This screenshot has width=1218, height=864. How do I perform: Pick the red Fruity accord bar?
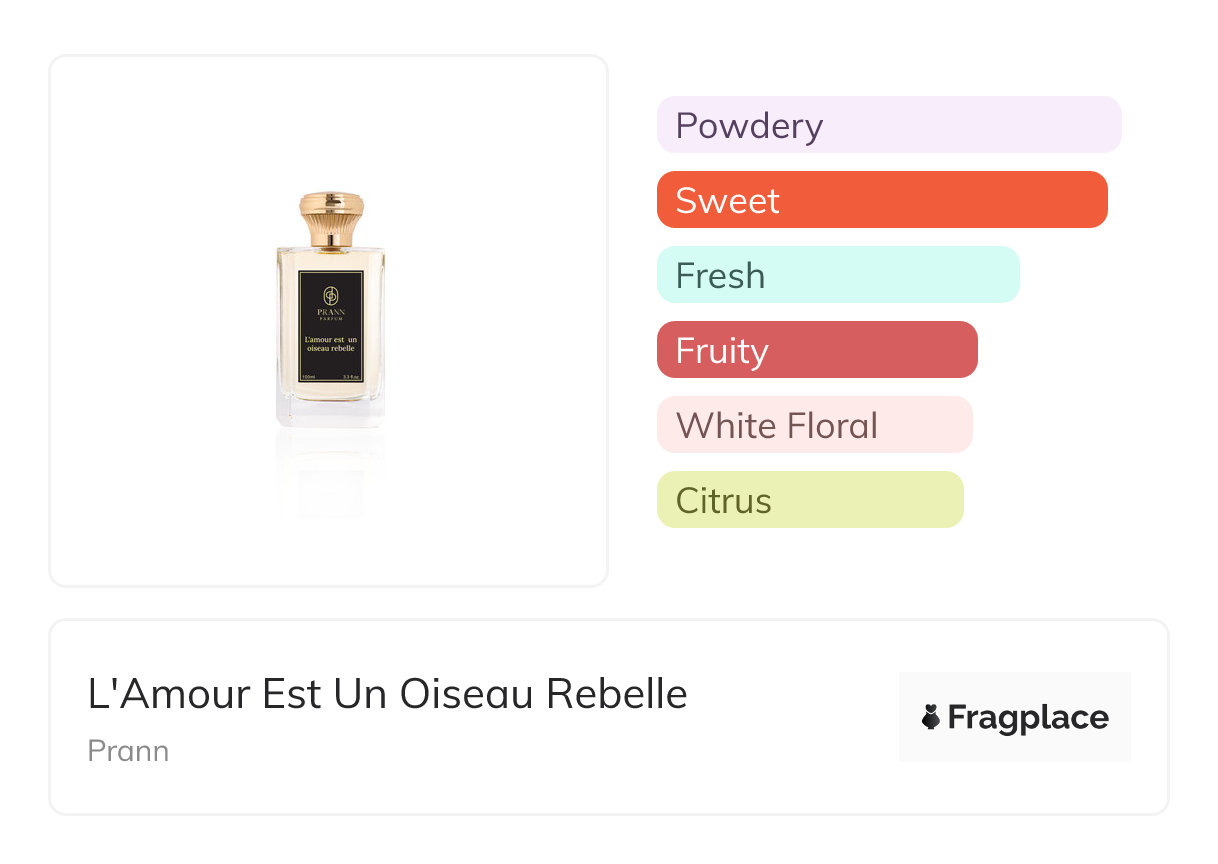[816, 350]
